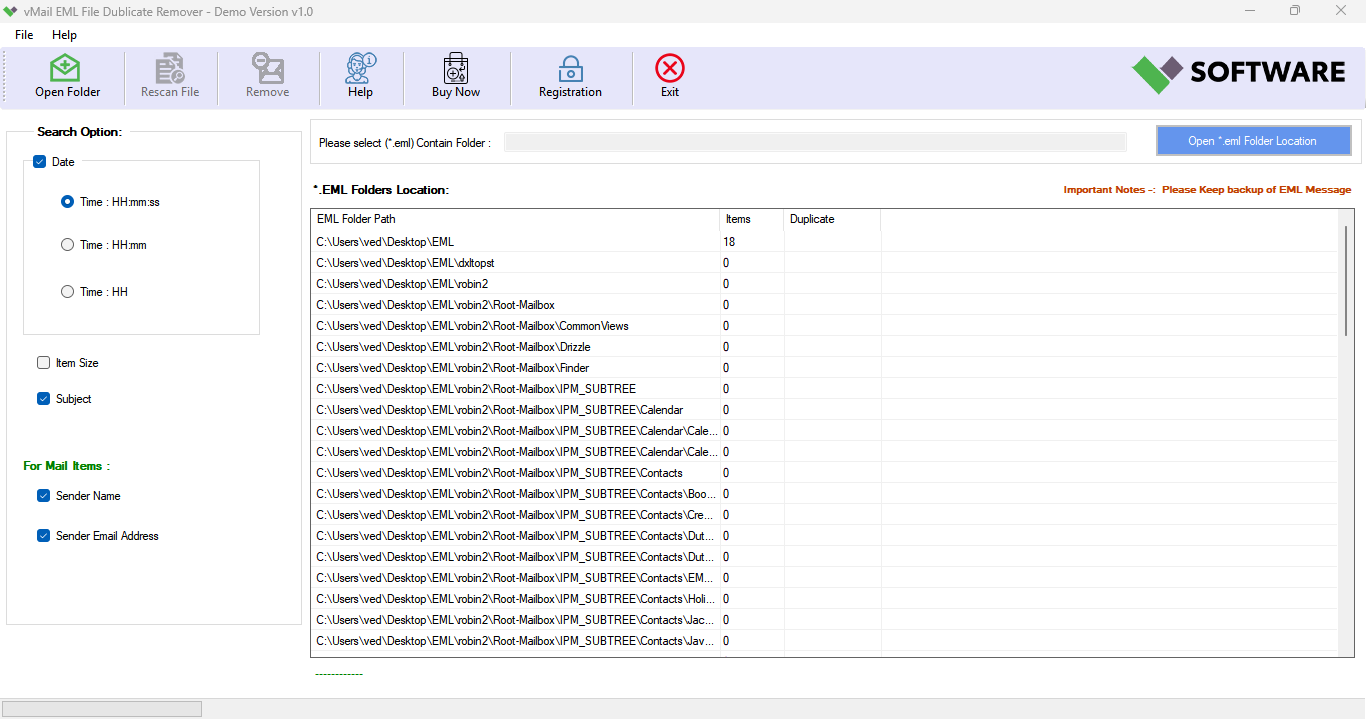The width and height of the screenshot is (1366, 720).
Task: Select Time : HH:mm:ss radio button
Action: [67, 201]
